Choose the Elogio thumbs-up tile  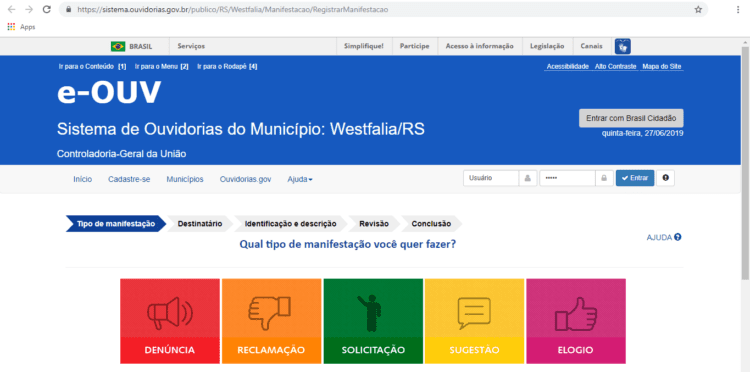click(576, 321)
